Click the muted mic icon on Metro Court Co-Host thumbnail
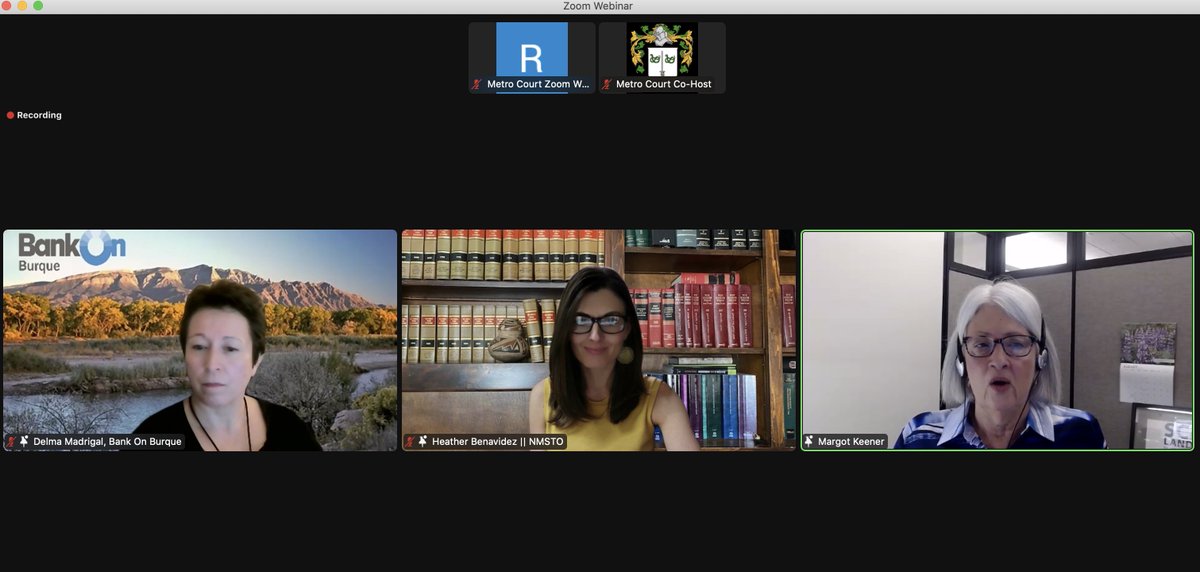 tap(606, 85)
